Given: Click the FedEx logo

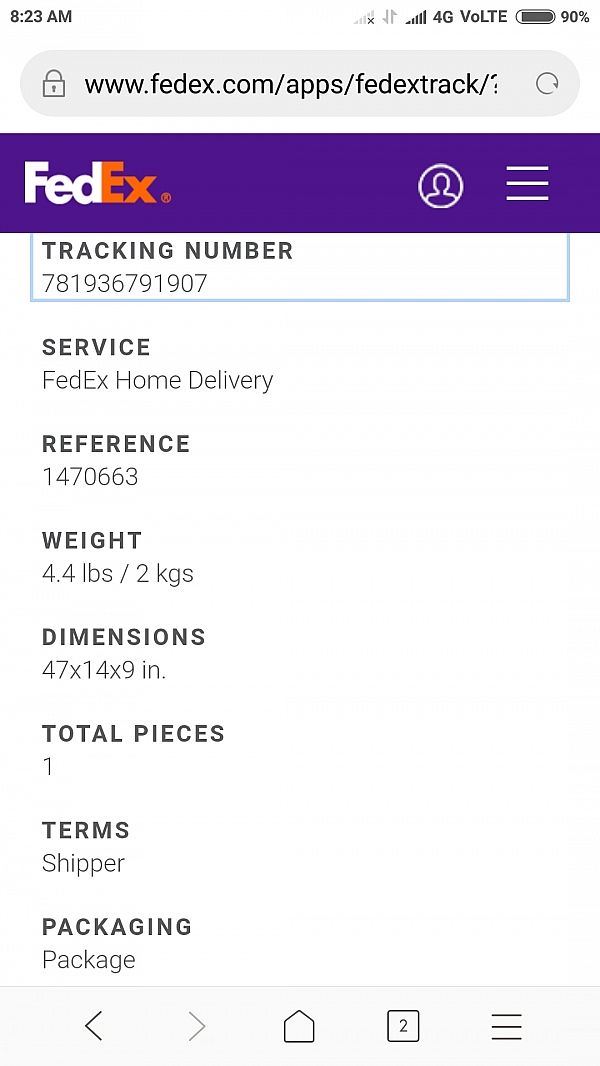Looking at the screenshot, I should click(x=97, y=183).
